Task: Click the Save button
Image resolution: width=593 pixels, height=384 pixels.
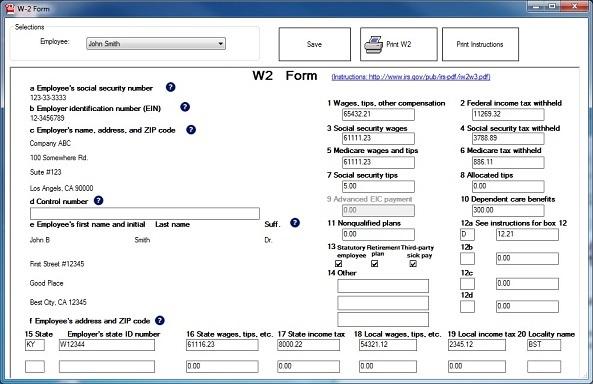Action: click(x=315, y=44)
